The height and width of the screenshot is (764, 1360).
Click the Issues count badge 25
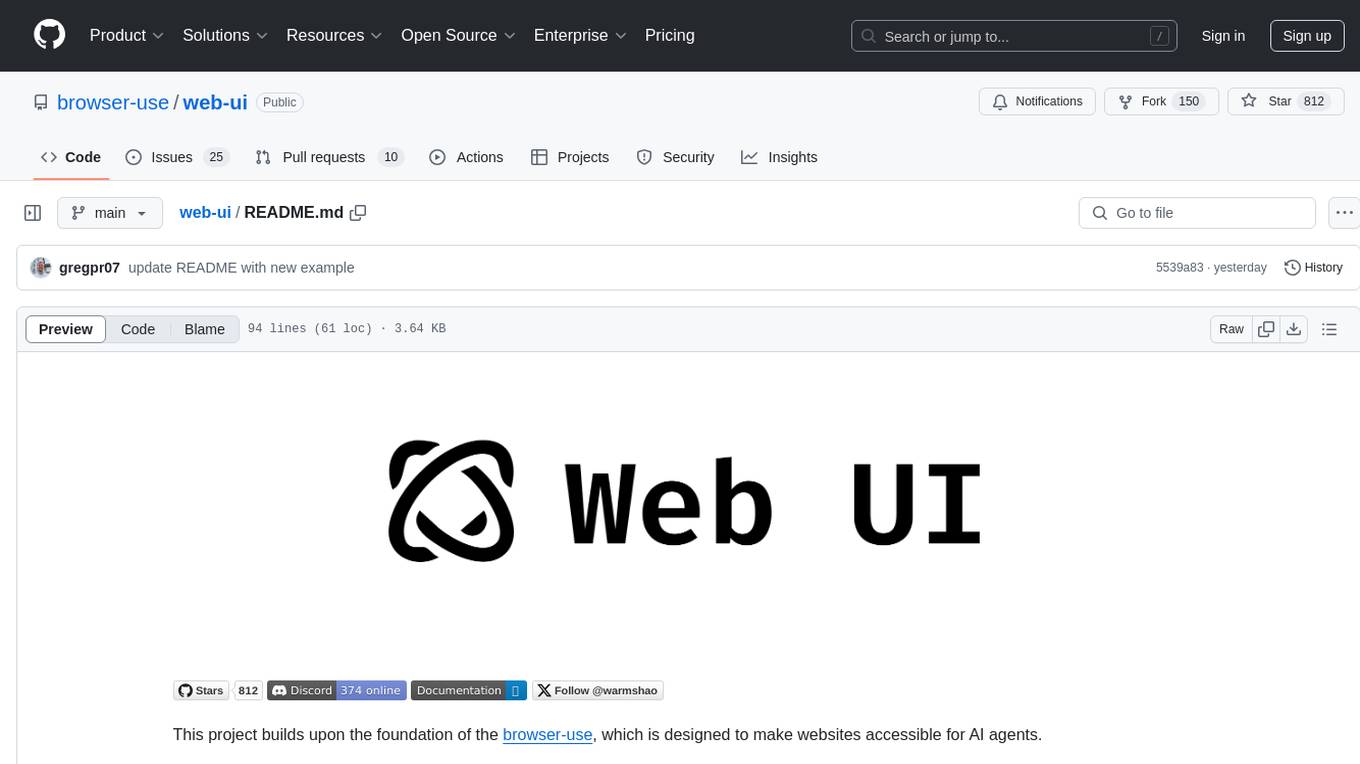coord(215,157)
